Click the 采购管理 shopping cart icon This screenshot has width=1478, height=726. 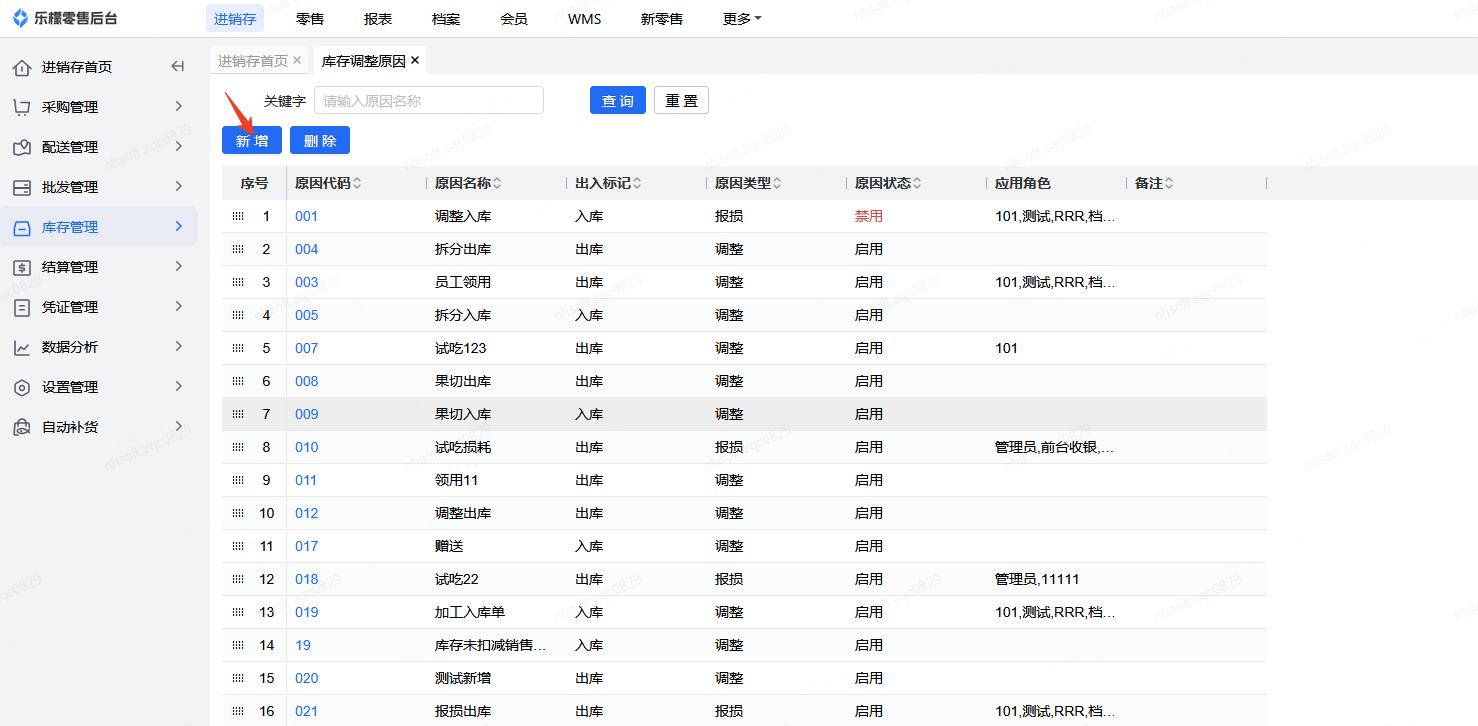(x=22, y=107)
